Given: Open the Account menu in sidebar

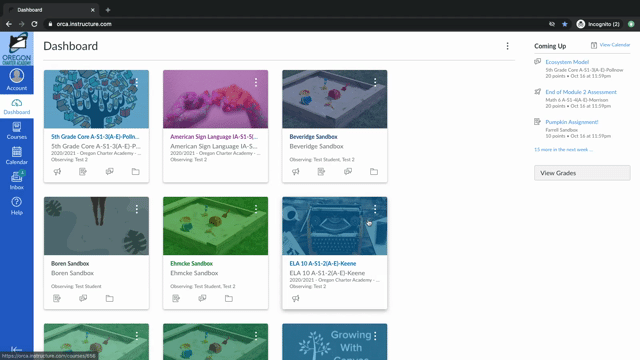Looking at the screenshot, I should pos(17,80).
